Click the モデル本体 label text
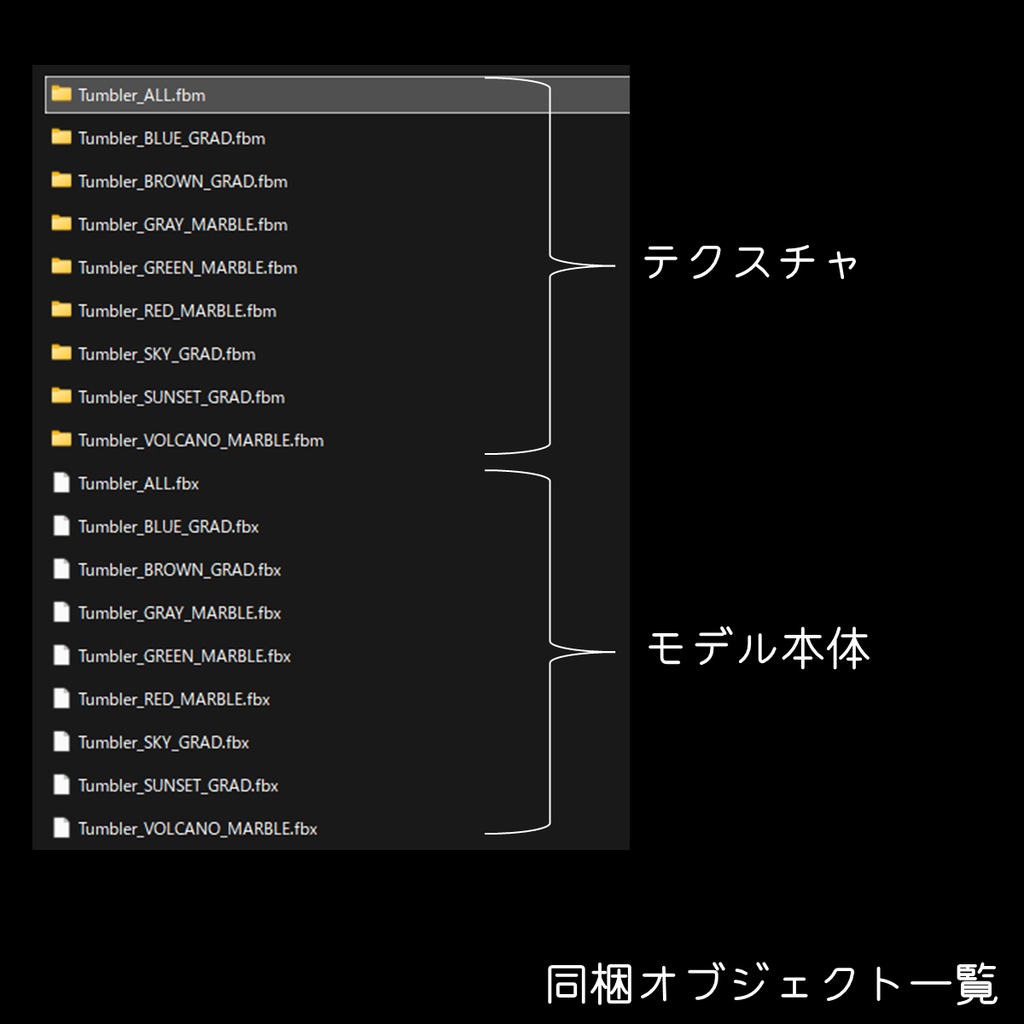1024x1024 pixels. point(757,647)
